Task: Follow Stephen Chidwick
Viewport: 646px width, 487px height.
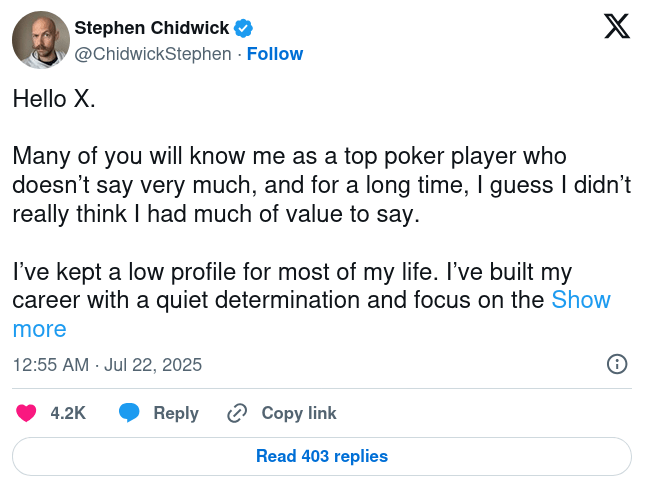Action: pyautogui.click(x=275, y=53)
